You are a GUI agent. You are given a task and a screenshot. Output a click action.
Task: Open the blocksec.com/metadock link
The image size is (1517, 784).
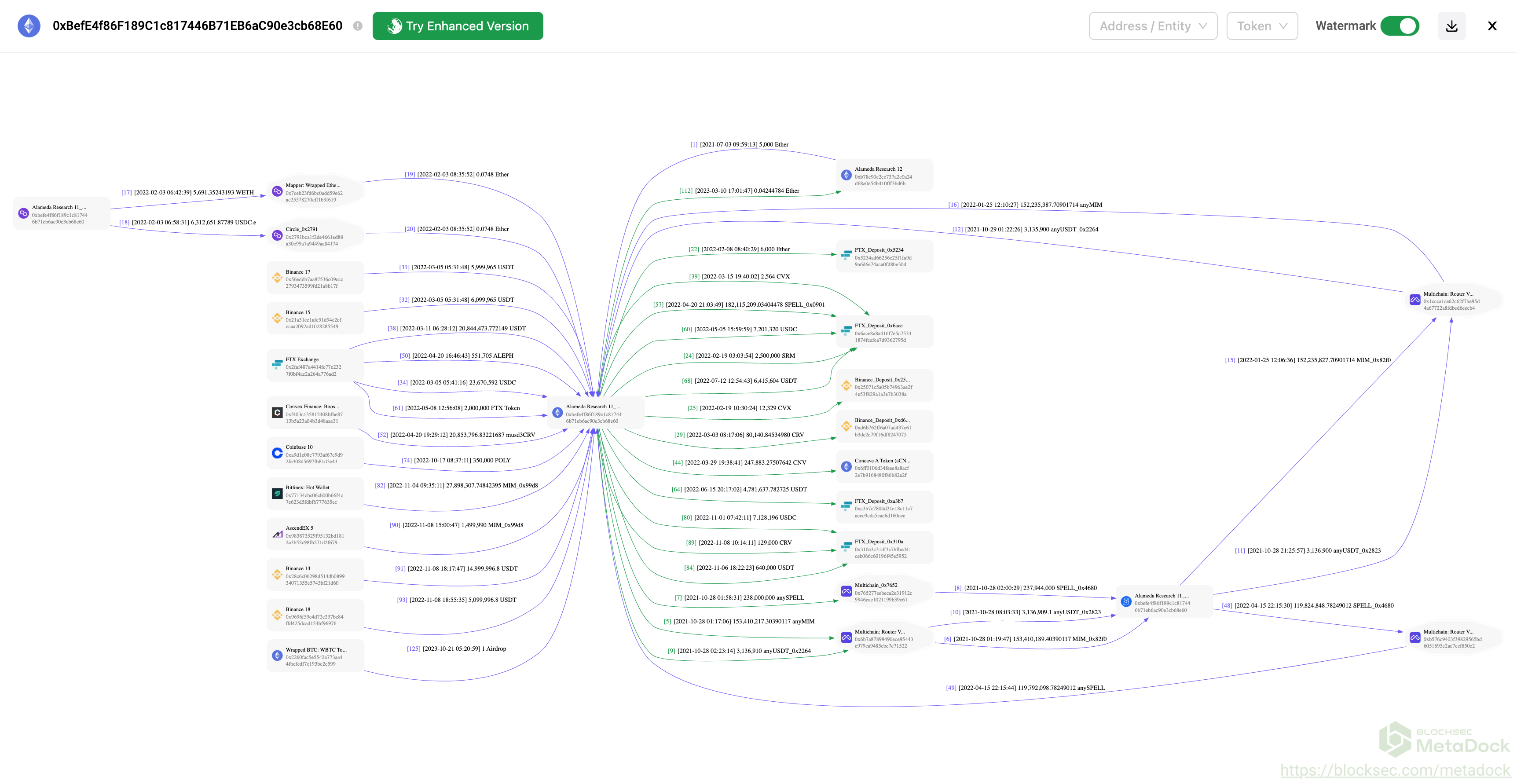pos(1395,770)
